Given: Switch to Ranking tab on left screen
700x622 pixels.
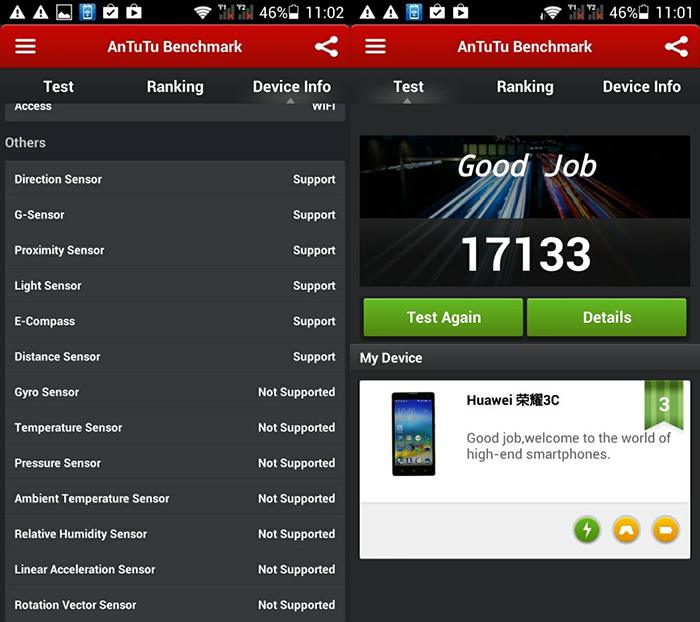Looking at the screenshot, I should 175,87.
